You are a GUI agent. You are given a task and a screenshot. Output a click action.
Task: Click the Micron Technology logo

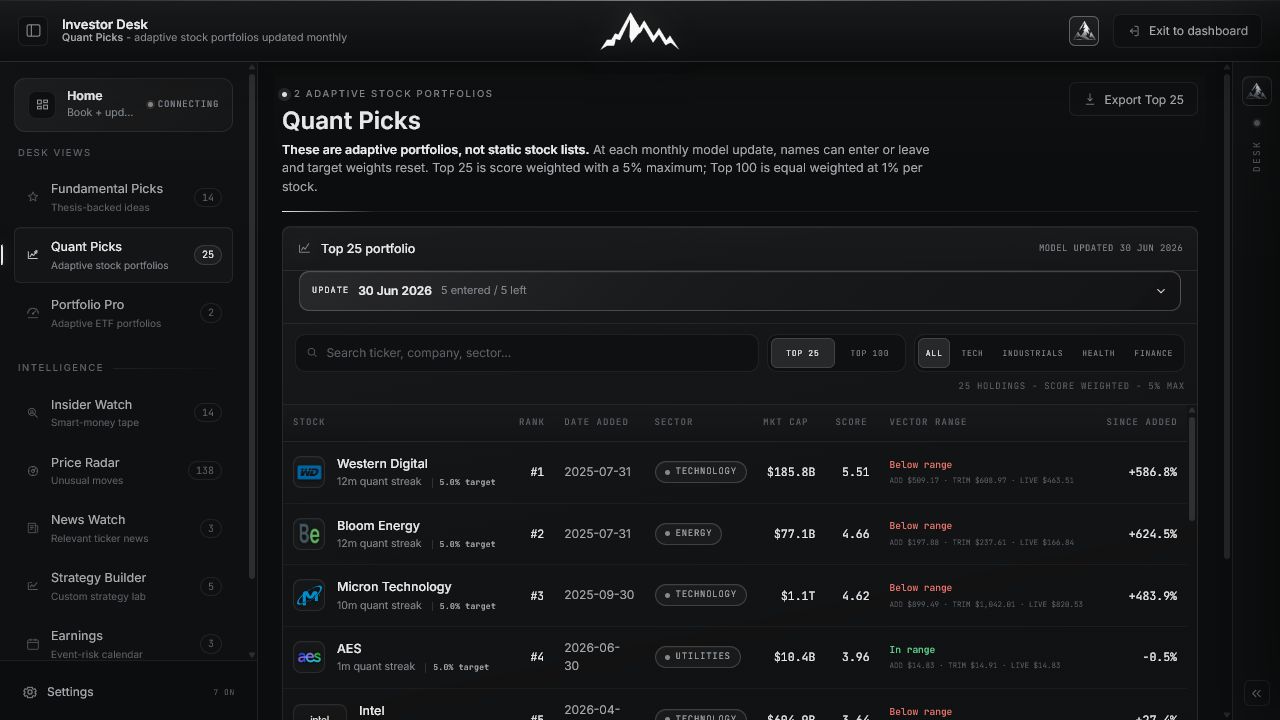309,596
